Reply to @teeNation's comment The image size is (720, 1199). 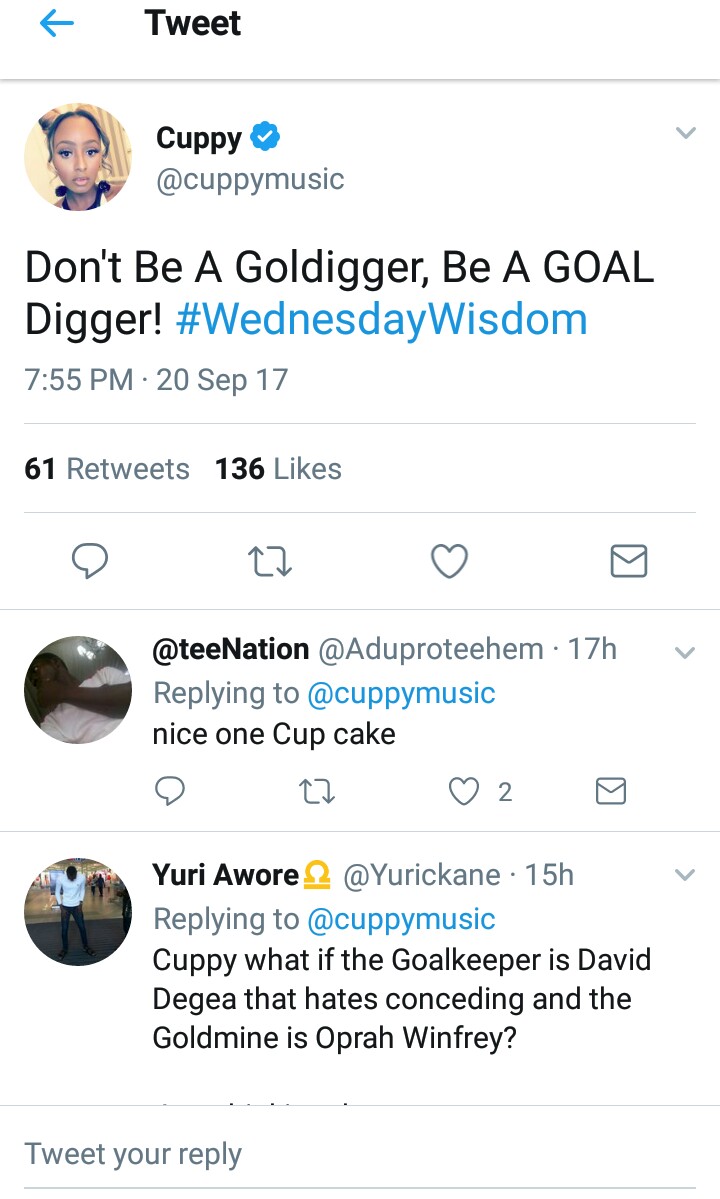170,792
